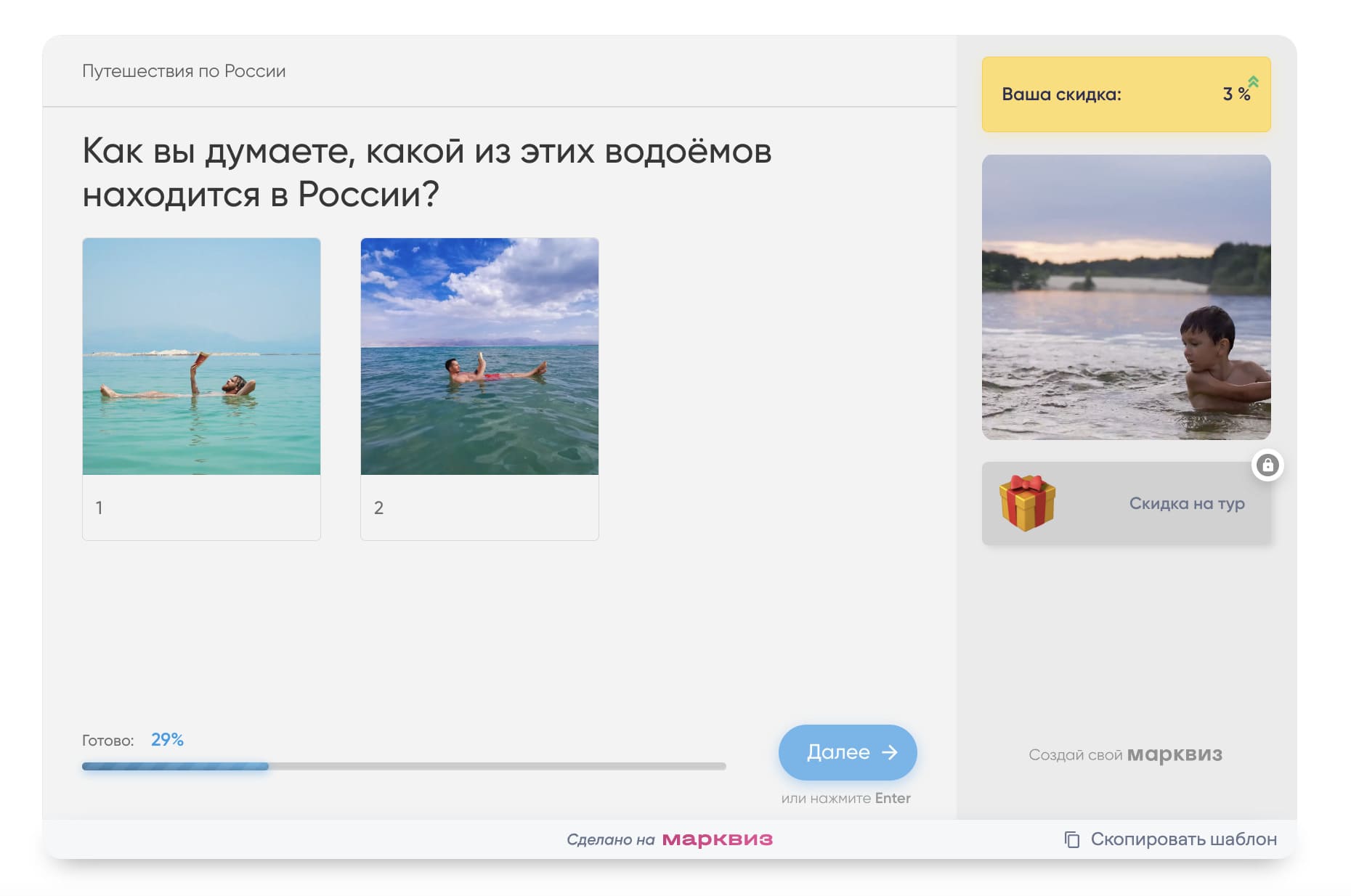Select answer option 2 with the cloudy sky photo
1351x896 pixels.
pos(479,354)
